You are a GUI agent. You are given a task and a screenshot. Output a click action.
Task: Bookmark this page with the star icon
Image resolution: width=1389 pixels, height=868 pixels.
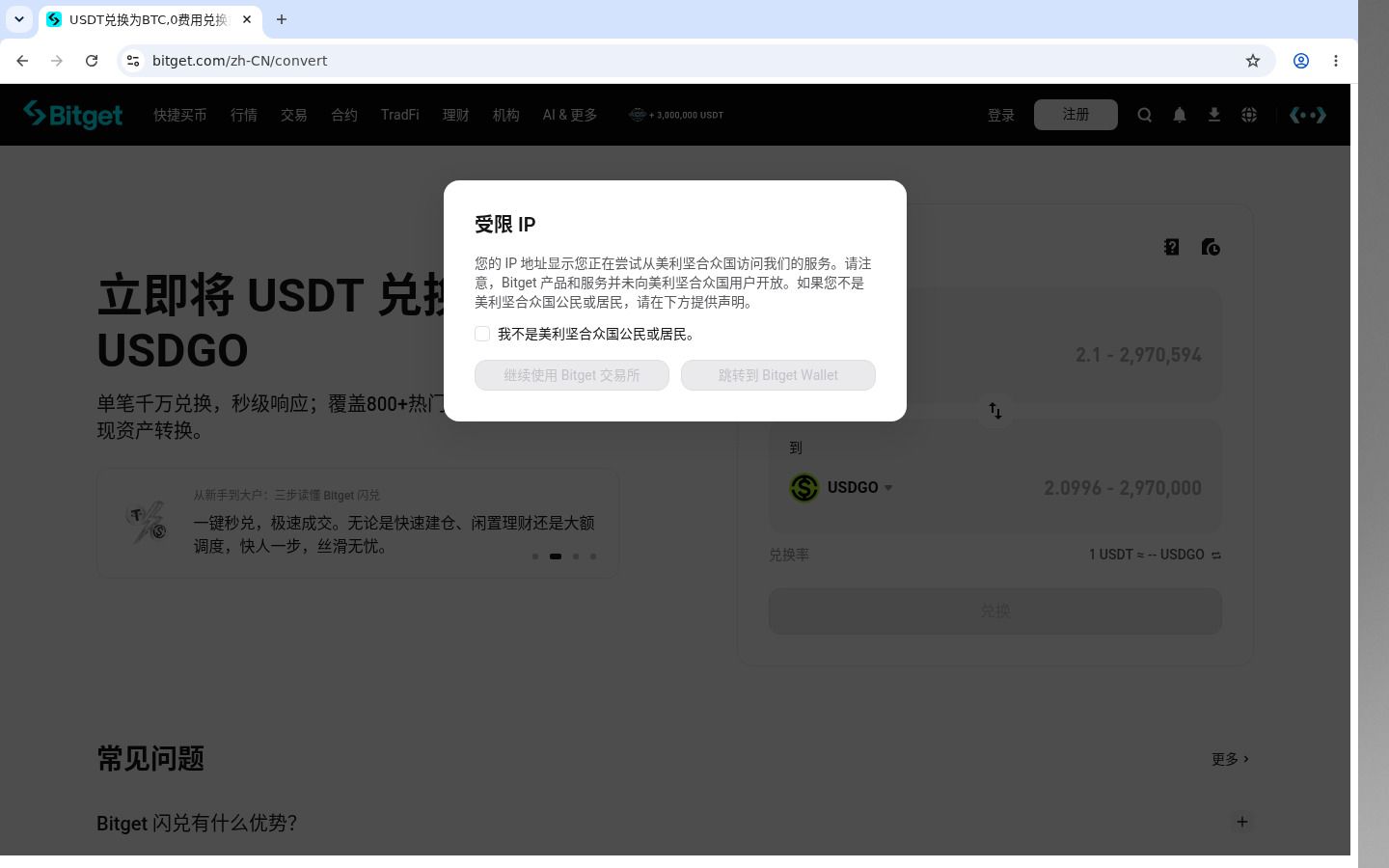point(1253,61)
